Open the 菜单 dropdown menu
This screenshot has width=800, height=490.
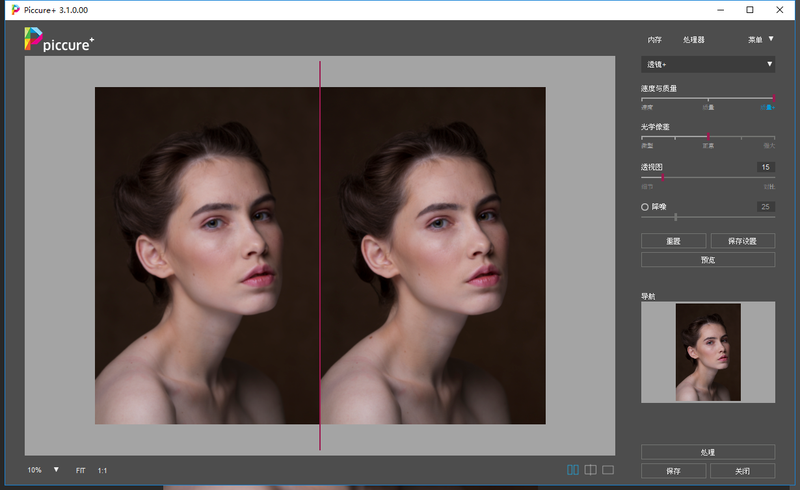click(x=761, y=40)
